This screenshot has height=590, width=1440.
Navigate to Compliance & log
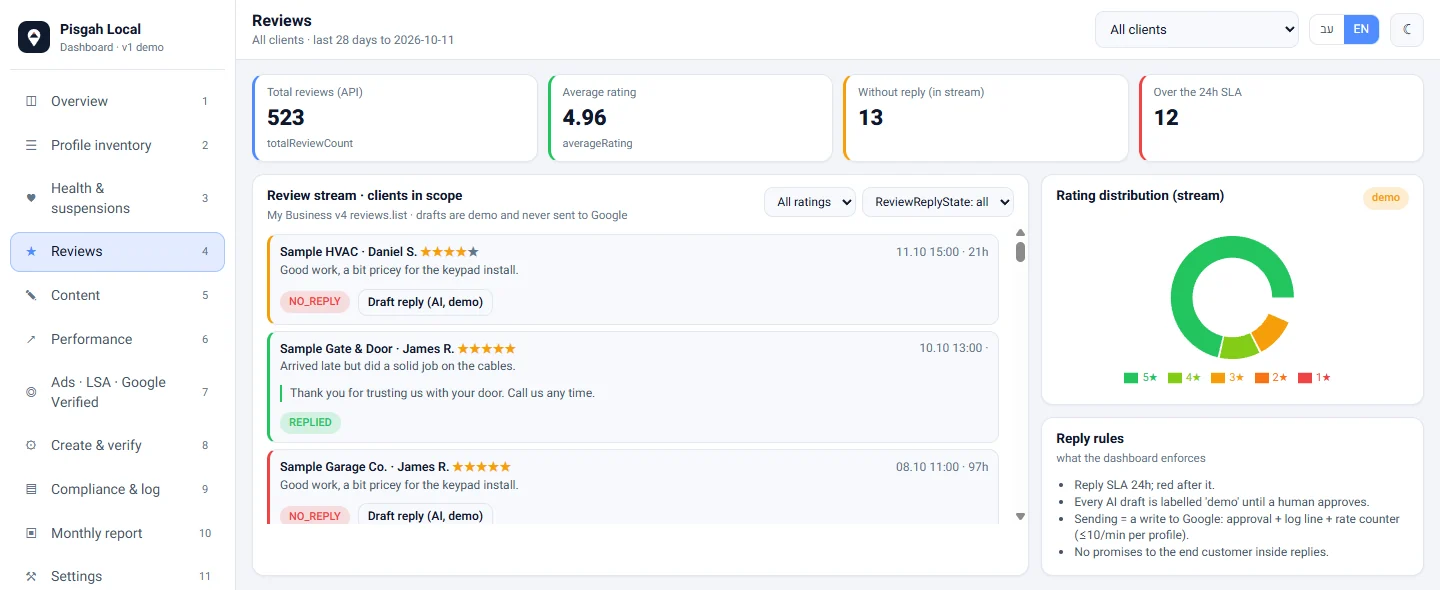point(117,489)
